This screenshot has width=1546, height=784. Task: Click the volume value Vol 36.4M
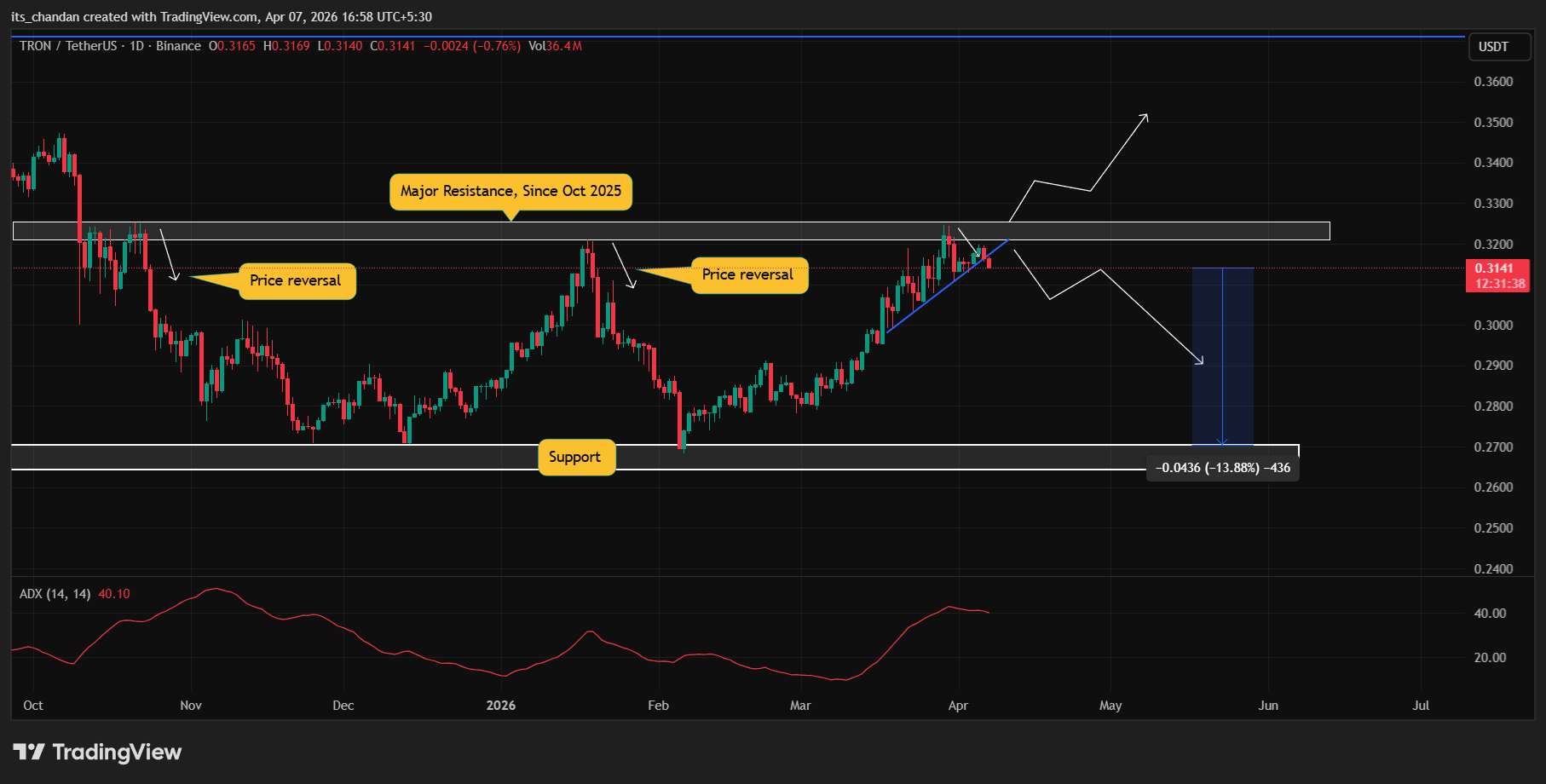[555, 46]
